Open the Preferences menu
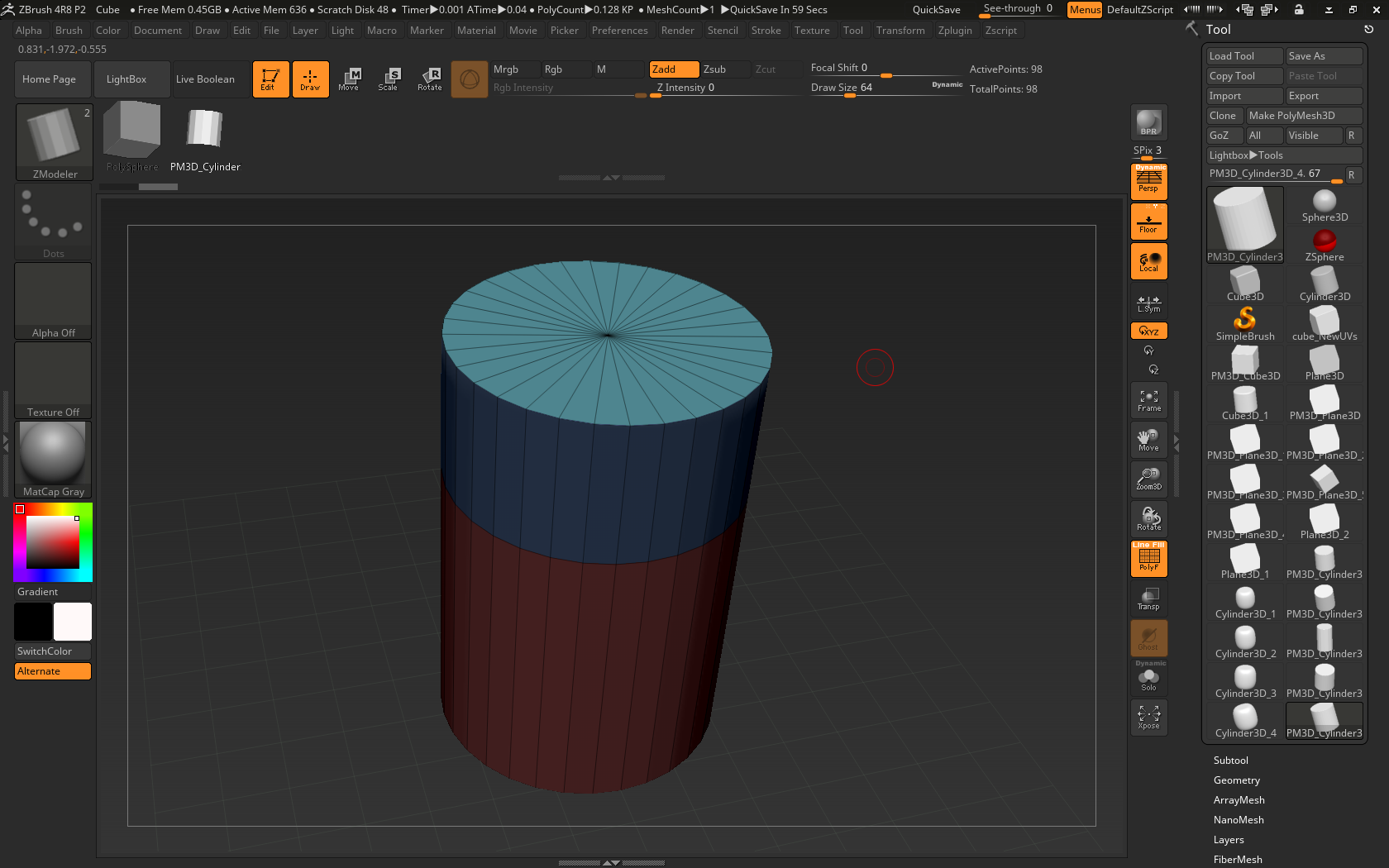1389x868 pixels. coord(619,31)
